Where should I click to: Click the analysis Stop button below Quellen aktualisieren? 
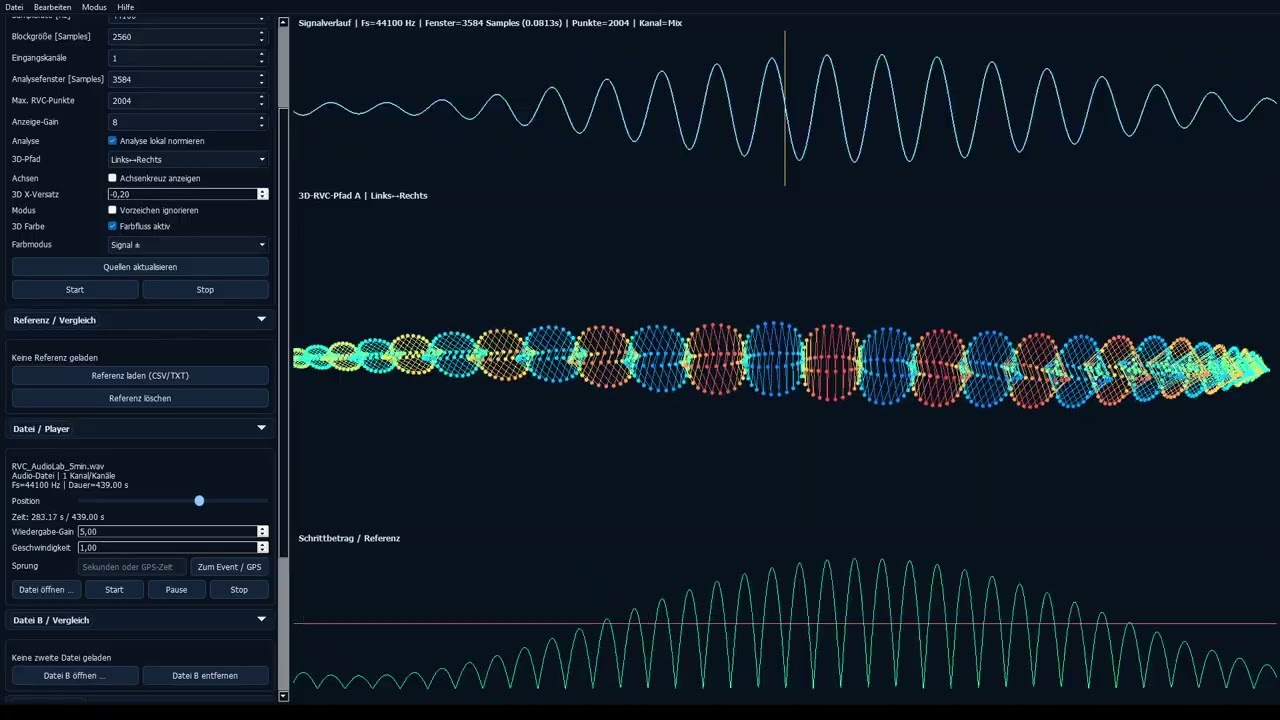click(x=205, y=289)
